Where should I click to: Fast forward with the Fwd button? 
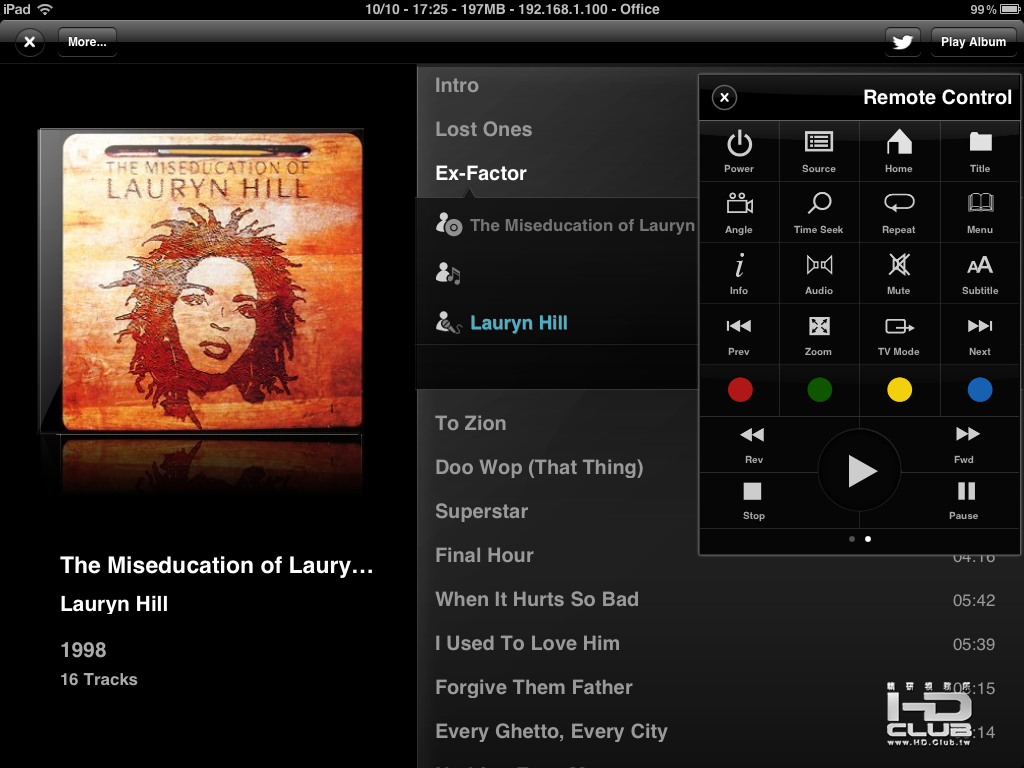click(965, 445)
